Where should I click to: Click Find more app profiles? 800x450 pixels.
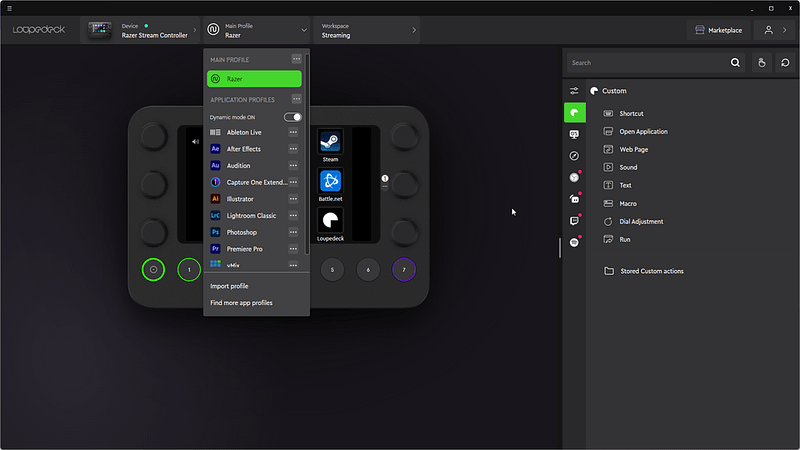(241, 303)
